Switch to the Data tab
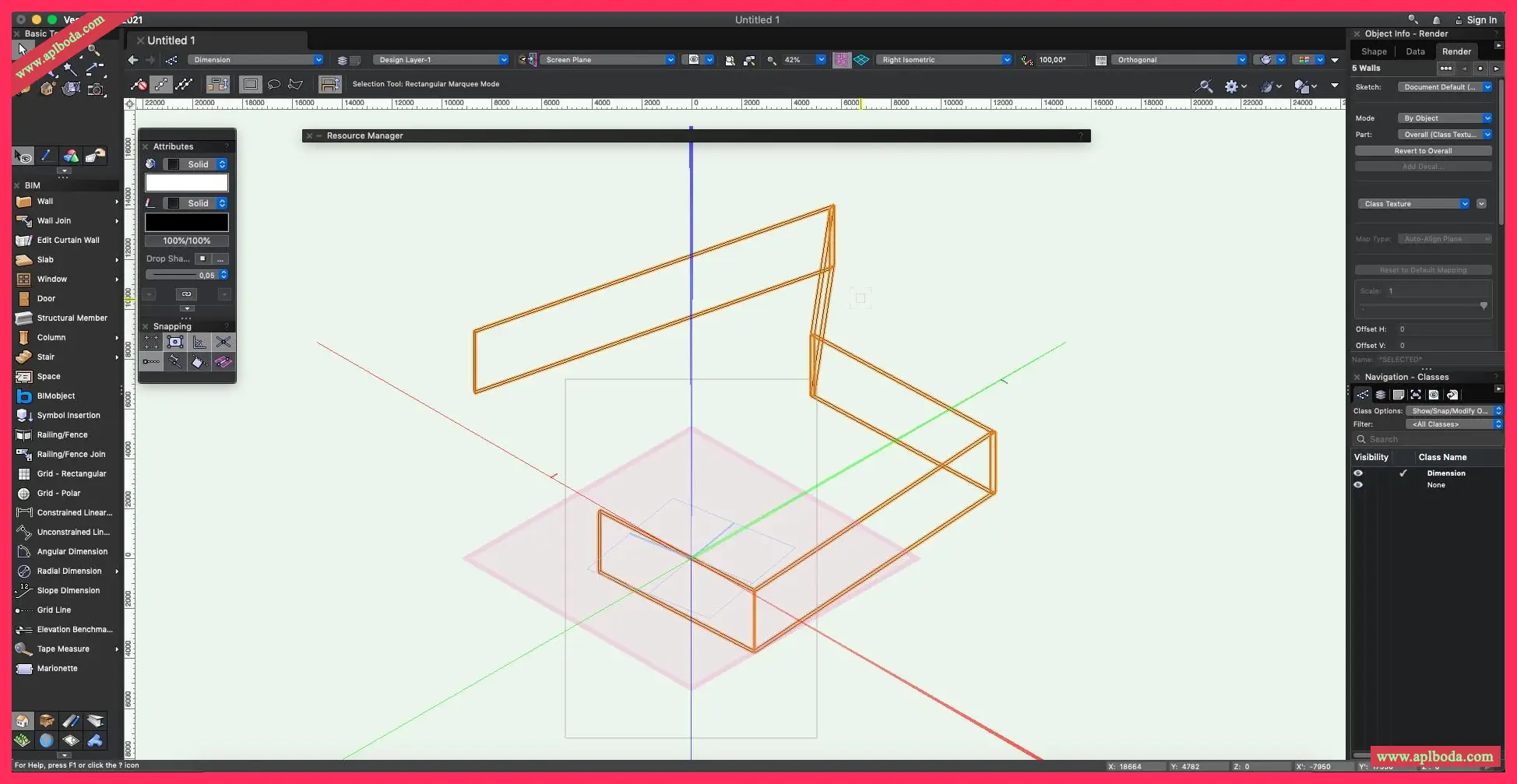1517x784 pixels. tap(1415, 51)
